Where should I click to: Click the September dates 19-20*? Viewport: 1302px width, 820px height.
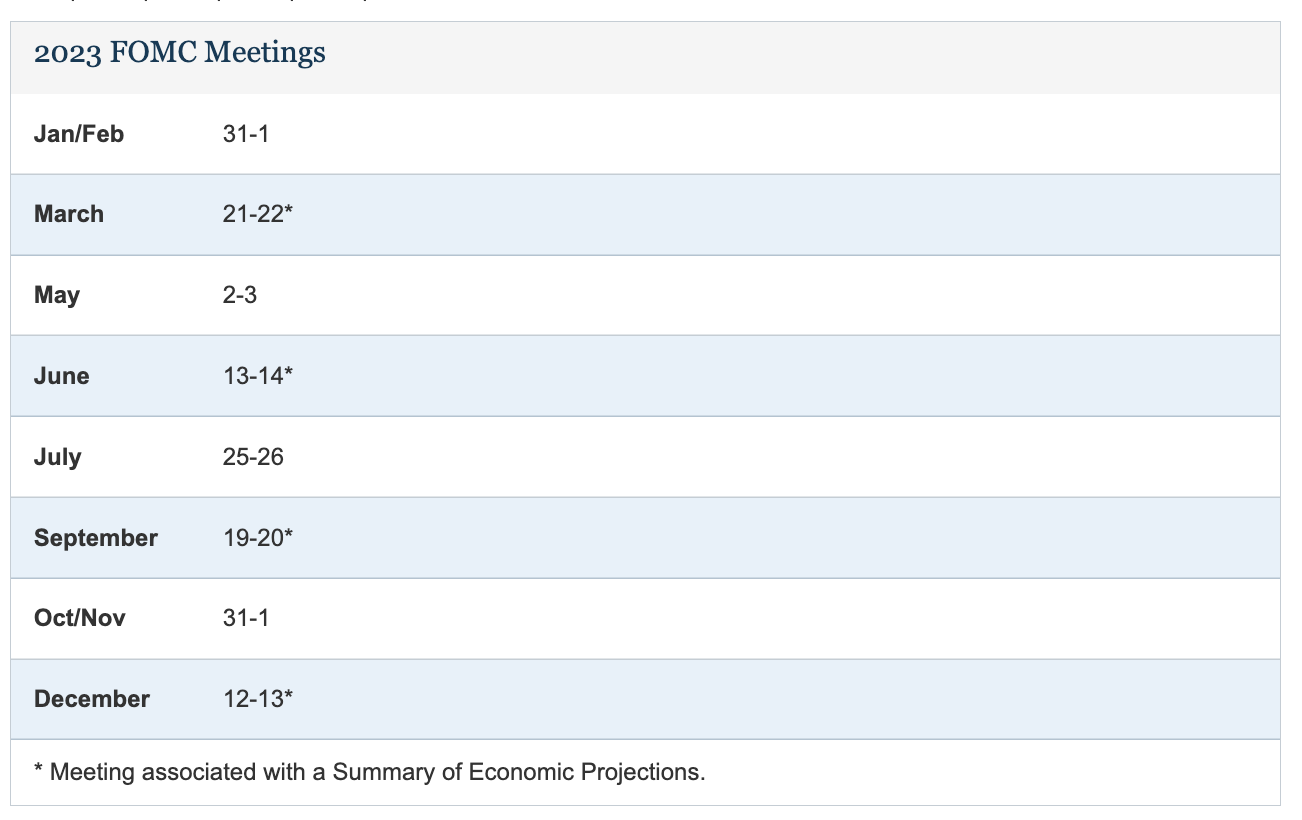[x=258, y=538]
